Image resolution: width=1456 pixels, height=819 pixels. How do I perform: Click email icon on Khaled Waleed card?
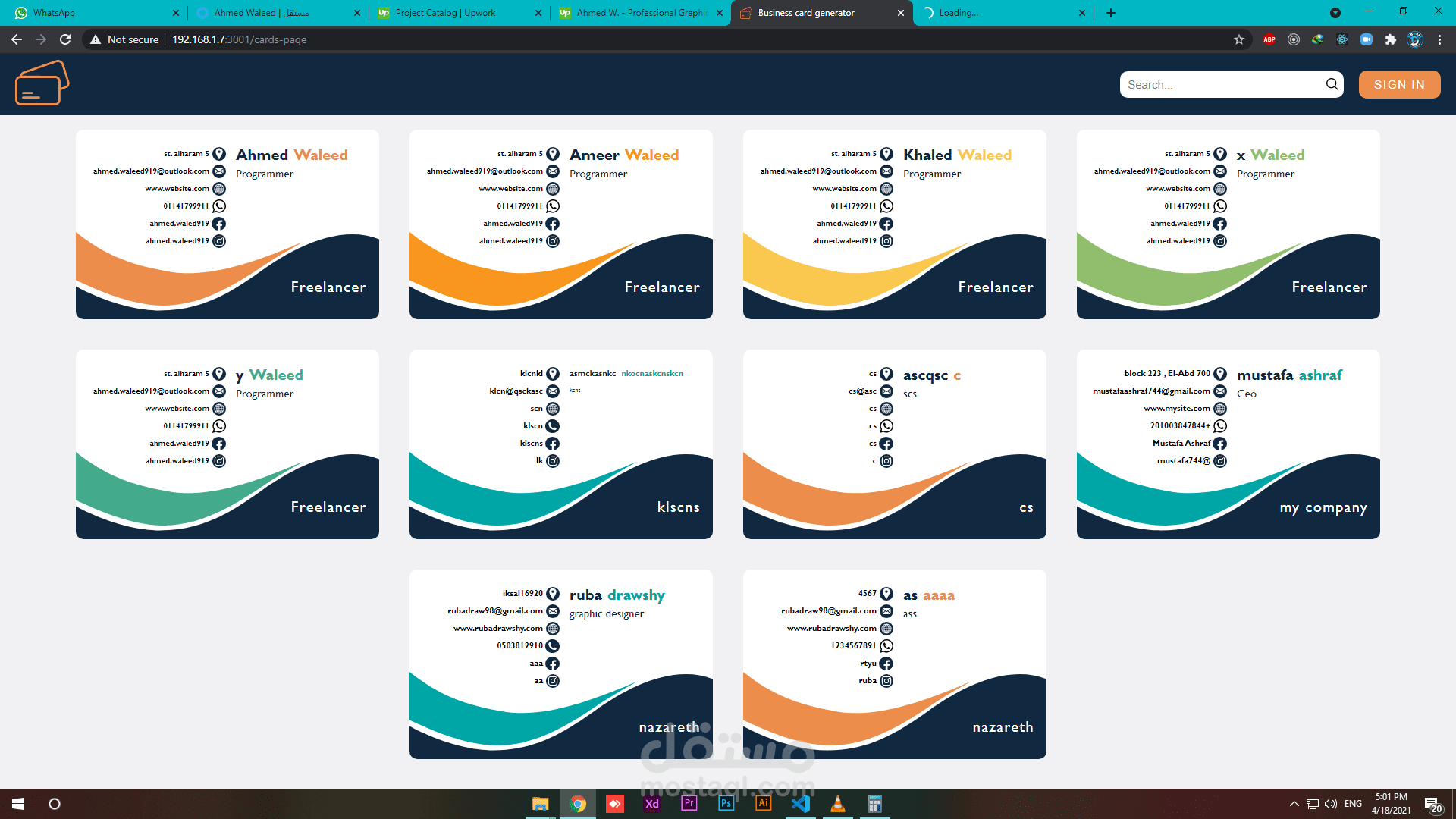click(886, 171)
